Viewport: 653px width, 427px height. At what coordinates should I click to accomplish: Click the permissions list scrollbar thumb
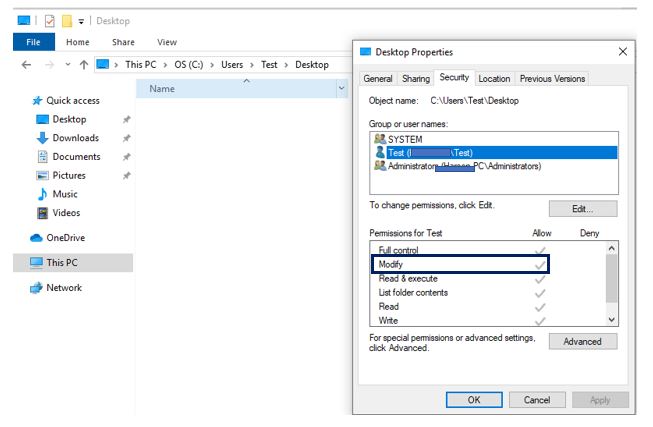coord(611,278)
